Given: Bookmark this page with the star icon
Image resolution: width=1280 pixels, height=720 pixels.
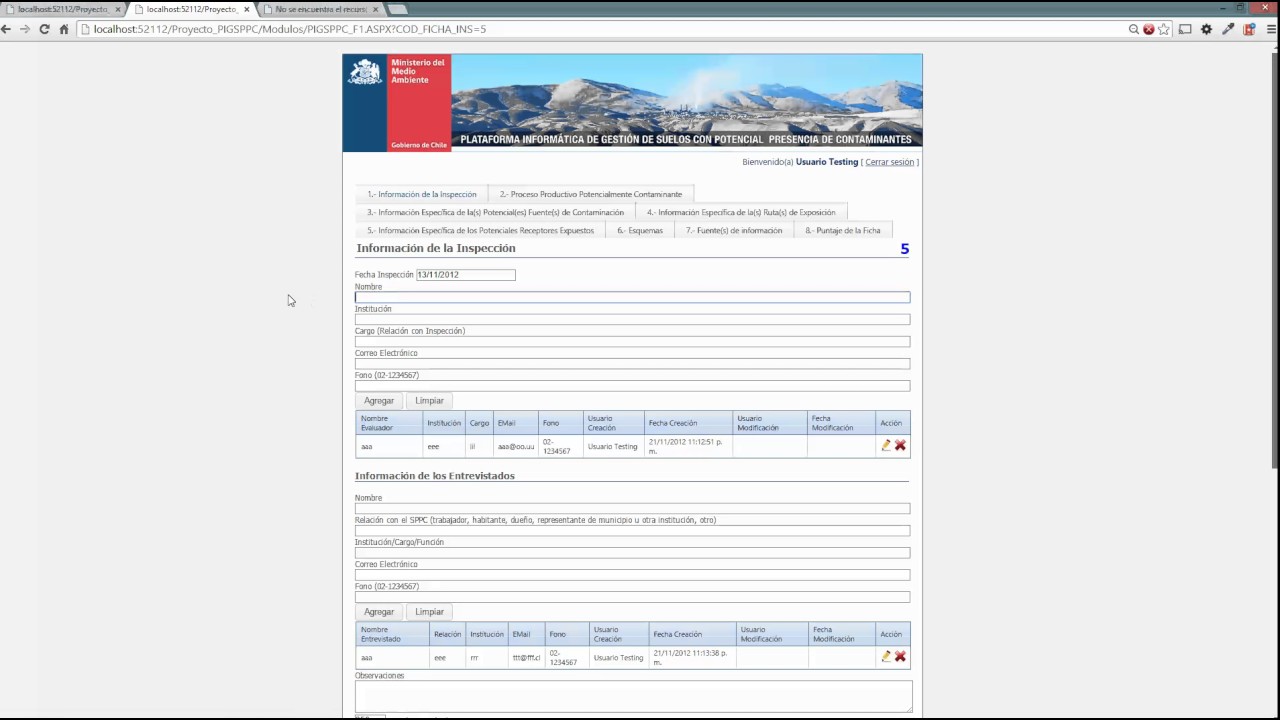Looking at the screenshot, I should tap(1163, 29).
